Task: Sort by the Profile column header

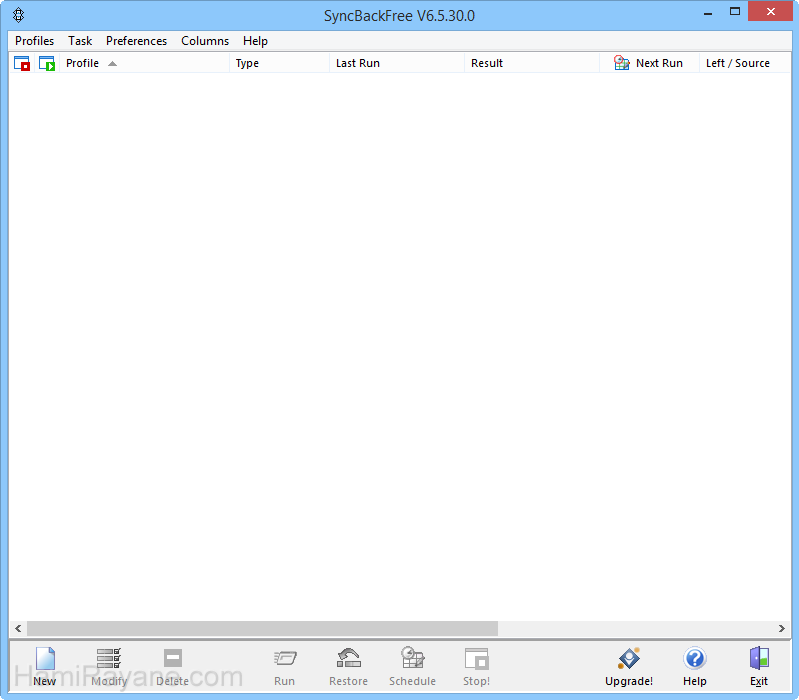Action: tap(144, 63)
